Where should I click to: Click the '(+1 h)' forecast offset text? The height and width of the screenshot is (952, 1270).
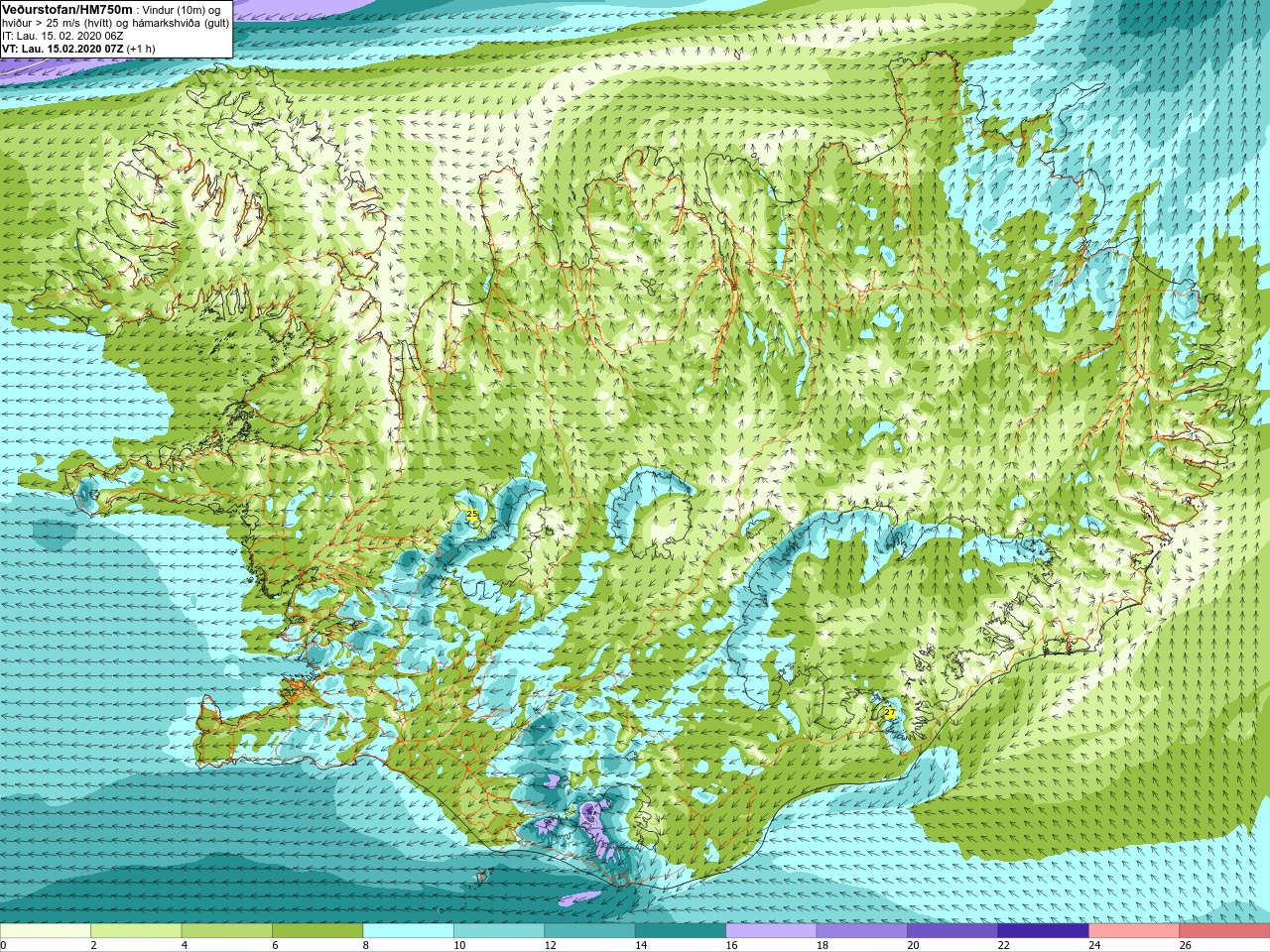point(141,49)
